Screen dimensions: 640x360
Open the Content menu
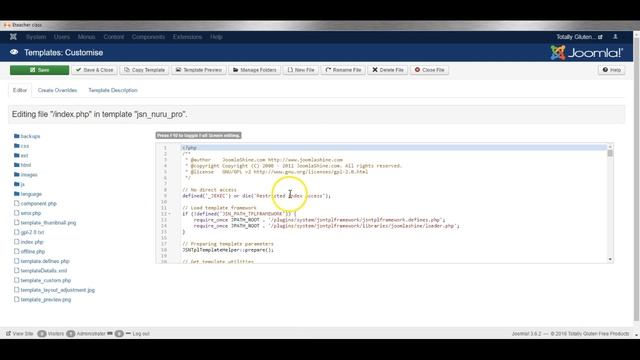[113, 37]
